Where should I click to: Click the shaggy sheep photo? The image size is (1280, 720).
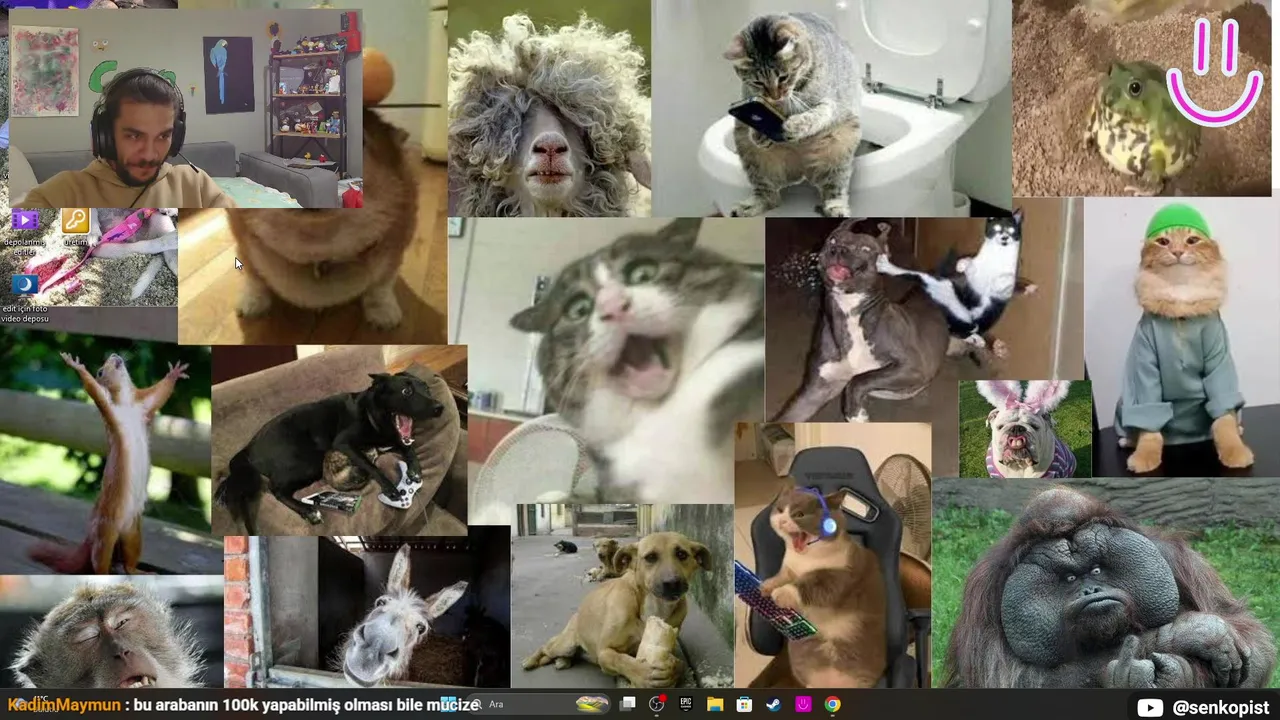(x=549, y=108)
